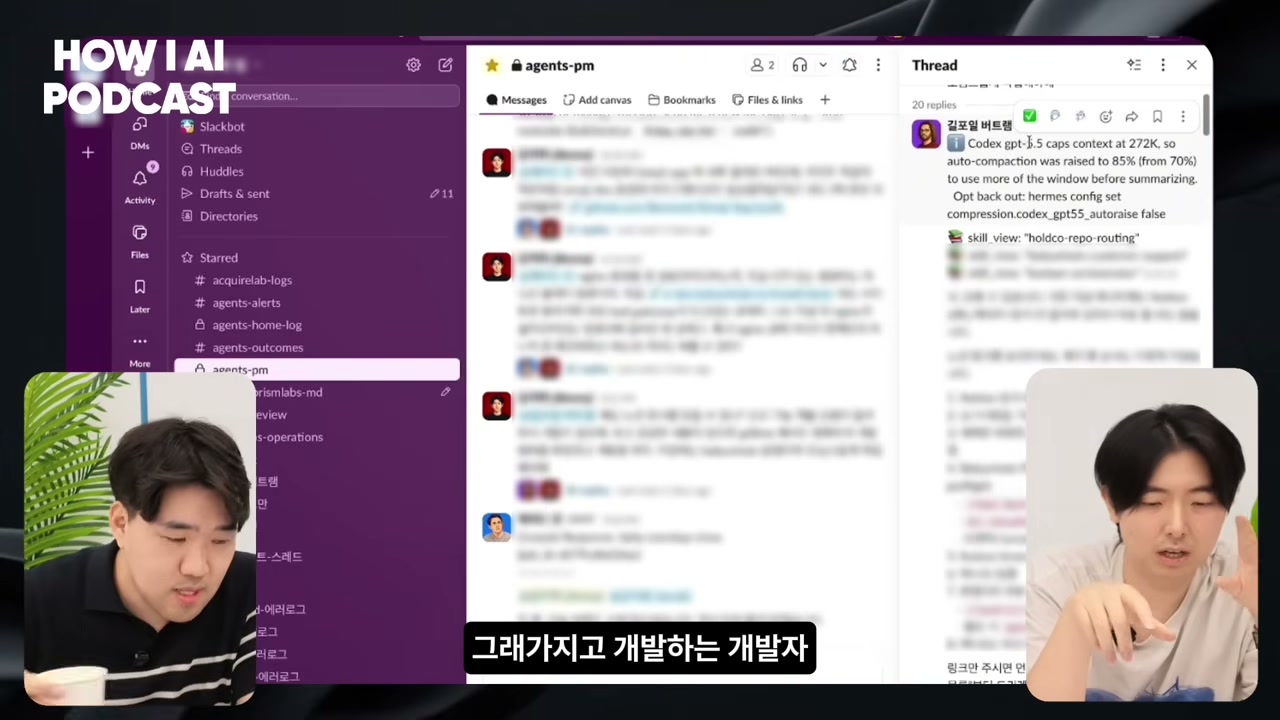
Task: Toggle the star on agents-pm channel
Action: tap(492, 65)
